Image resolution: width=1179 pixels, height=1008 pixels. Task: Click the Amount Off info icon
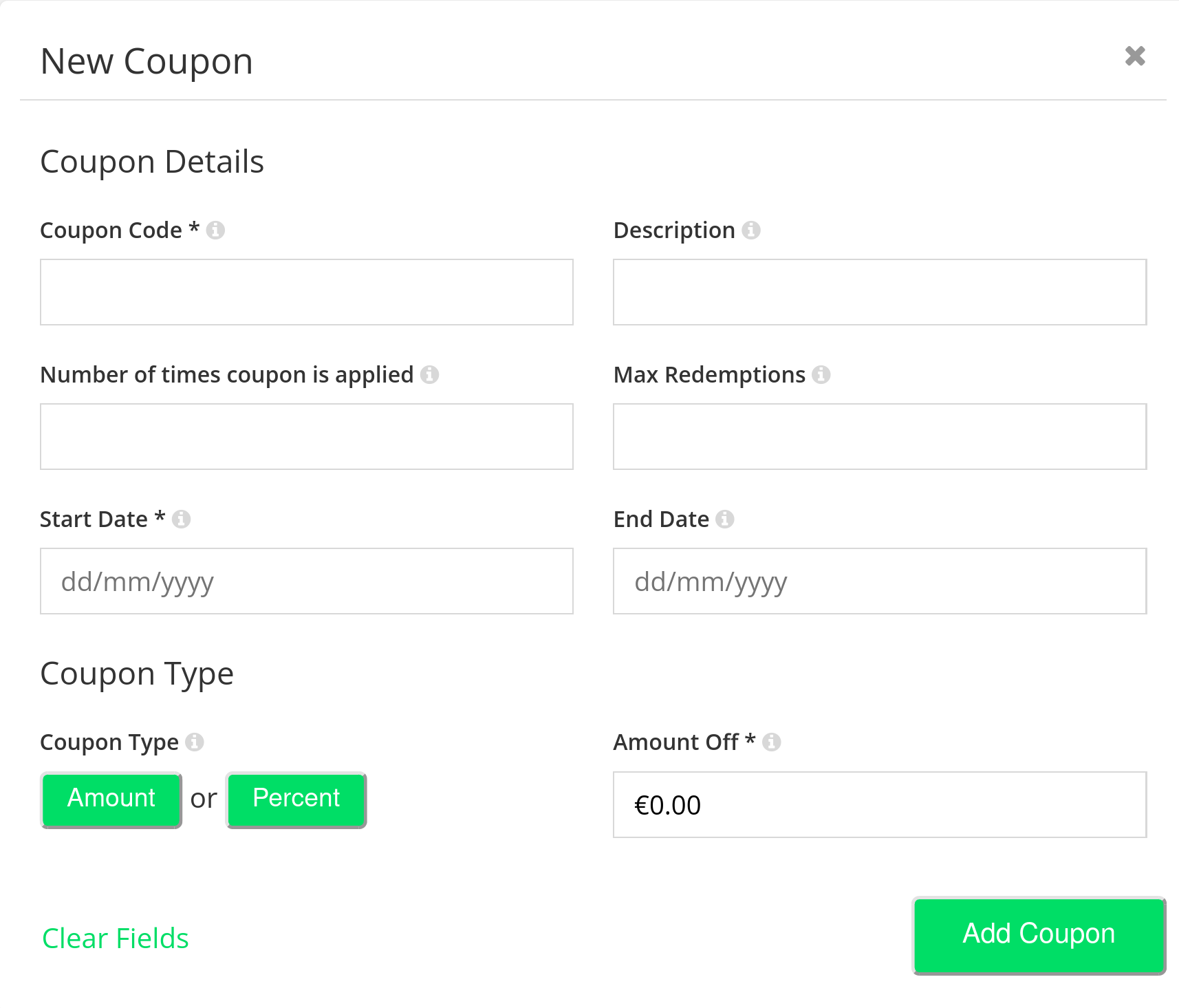tap(772, 743)
